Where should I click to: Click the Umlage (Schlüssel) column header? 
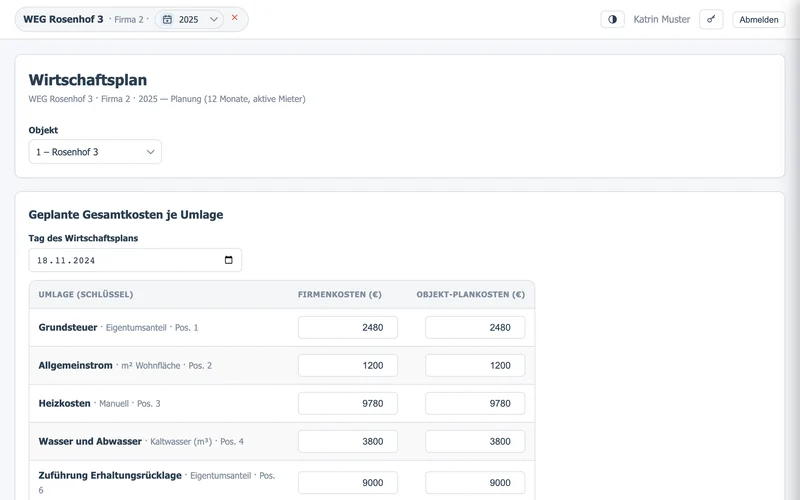click(x=86, y=294)
